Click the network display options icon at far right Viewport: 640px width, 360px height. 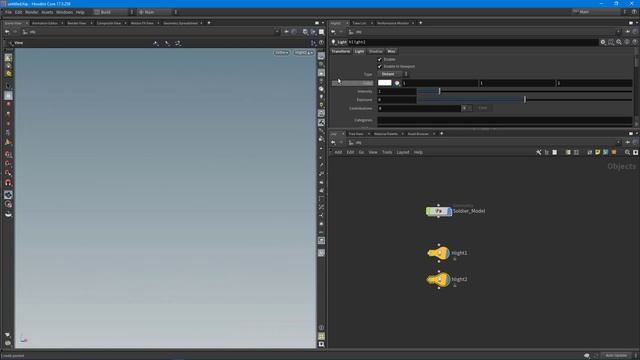click(x=636, y=152)
